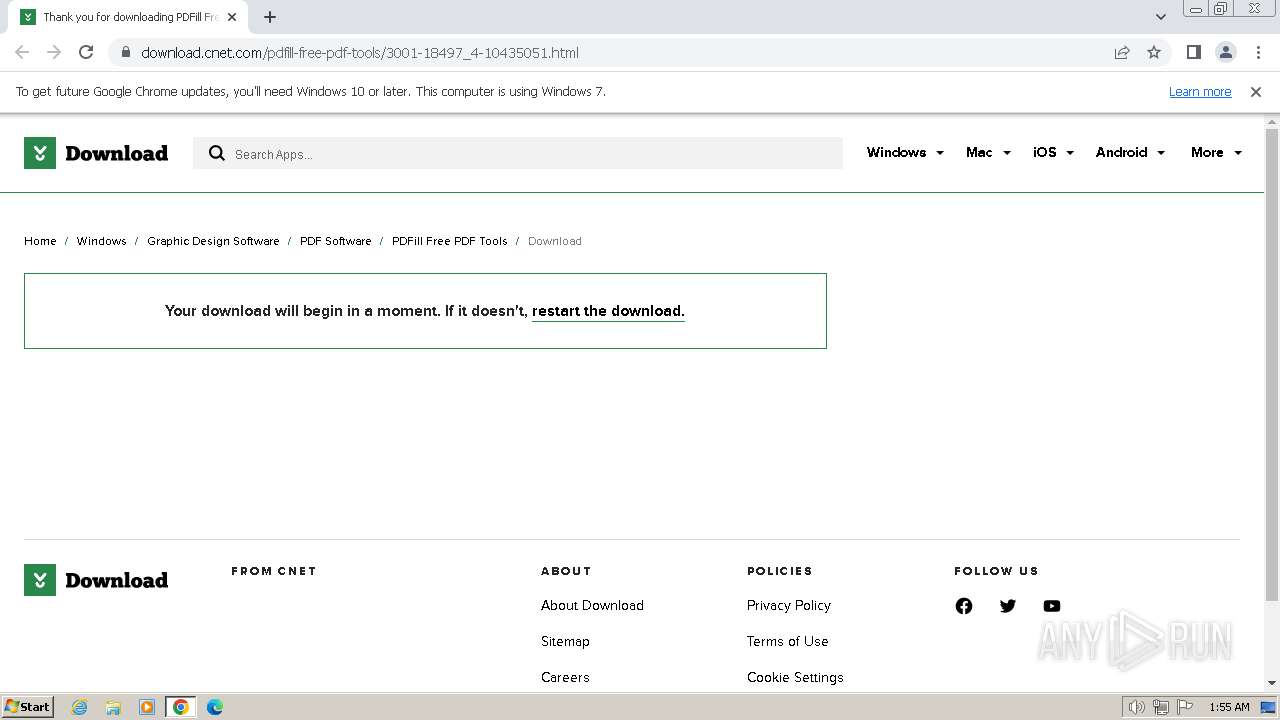View site information via lock icon
Screen dimensions: 1280x720
(125, 52)
